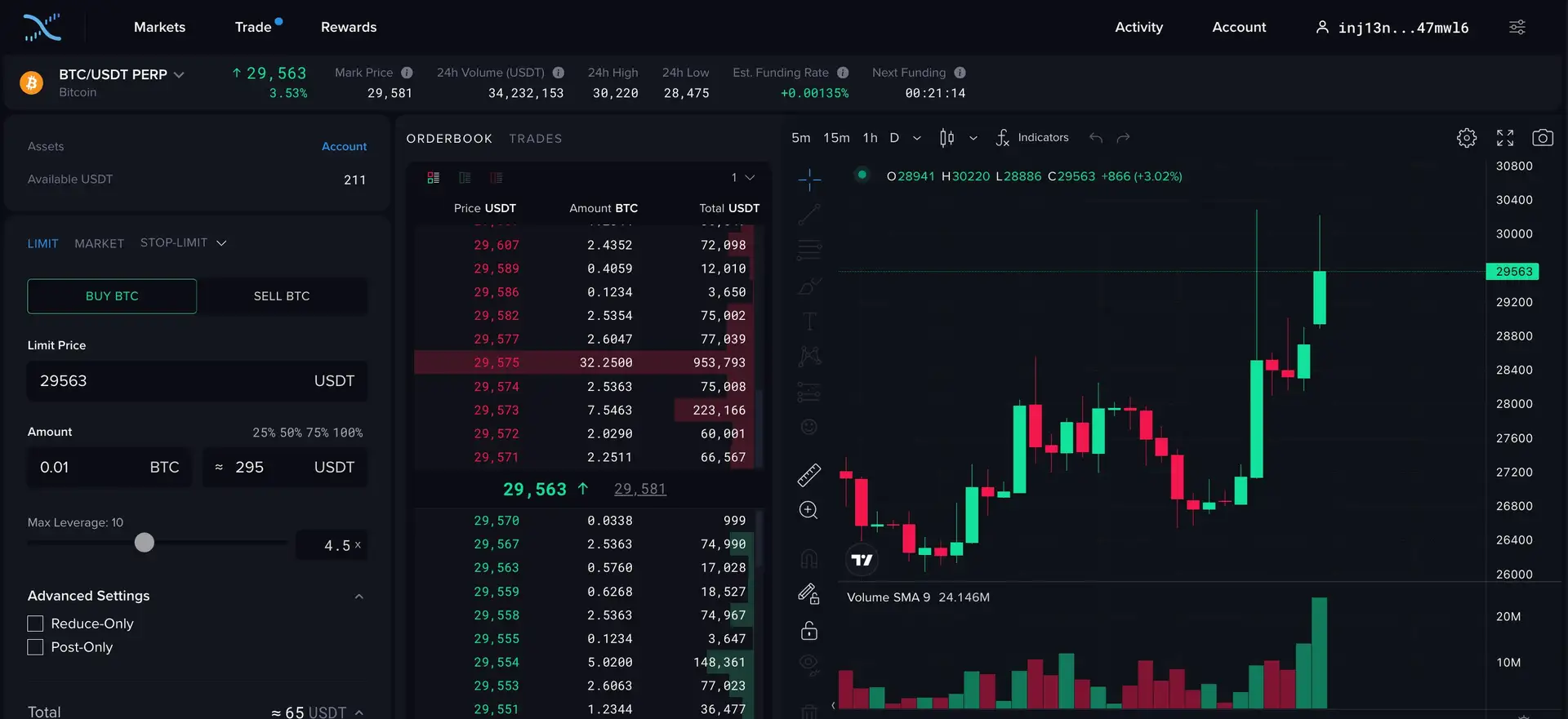Select the crosshair cursor tool
Image resolution: width=1568 pixels, height=719 pixels.
pos(809,180)
